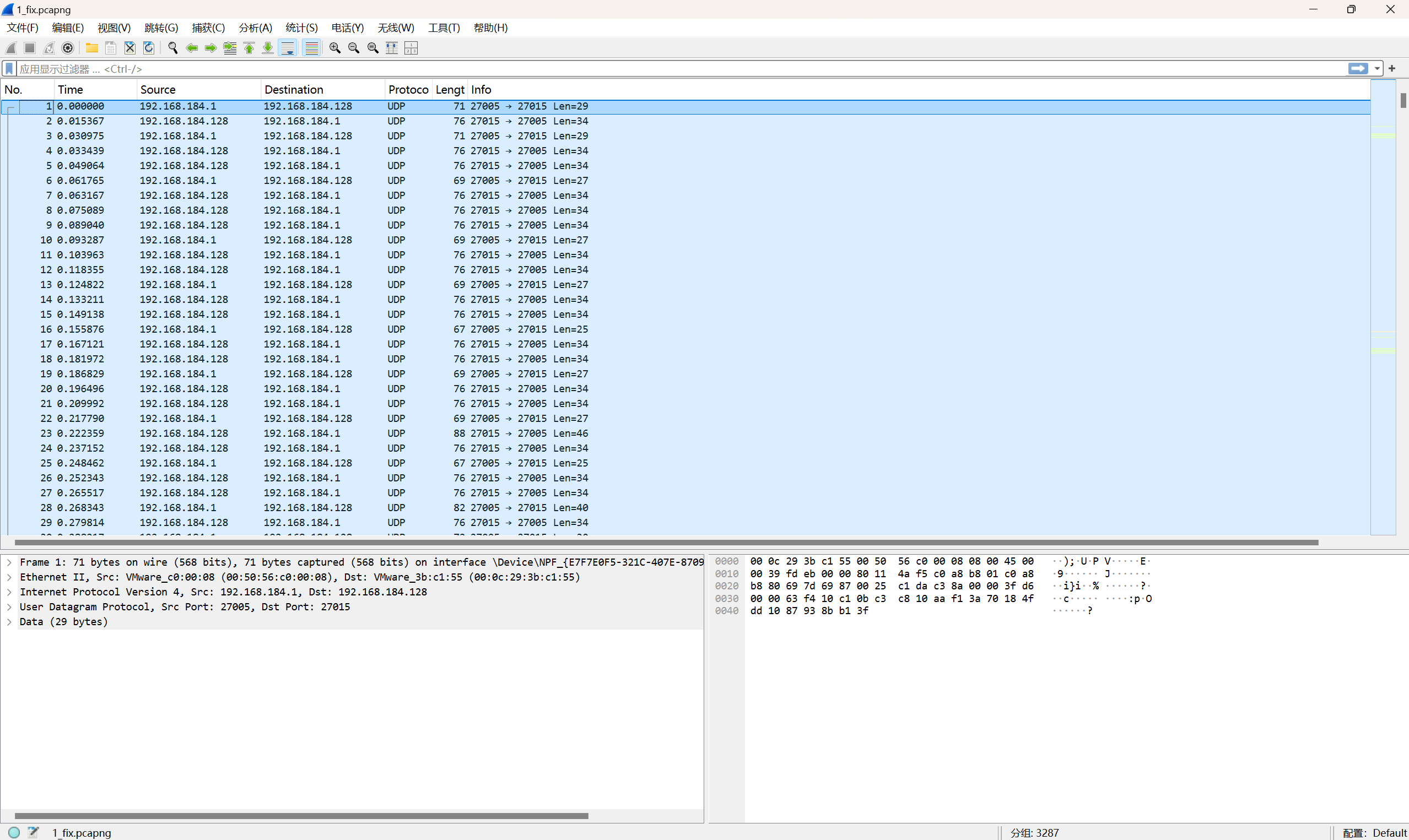Open a capture file via folder icon

[x=91, y=48]
